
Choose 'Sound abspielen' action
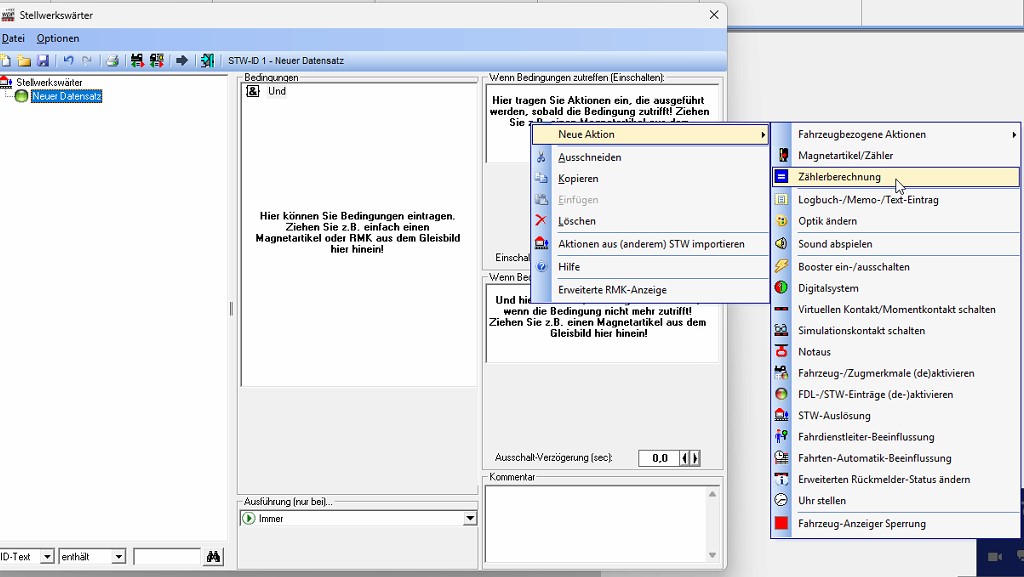(835, 244)
